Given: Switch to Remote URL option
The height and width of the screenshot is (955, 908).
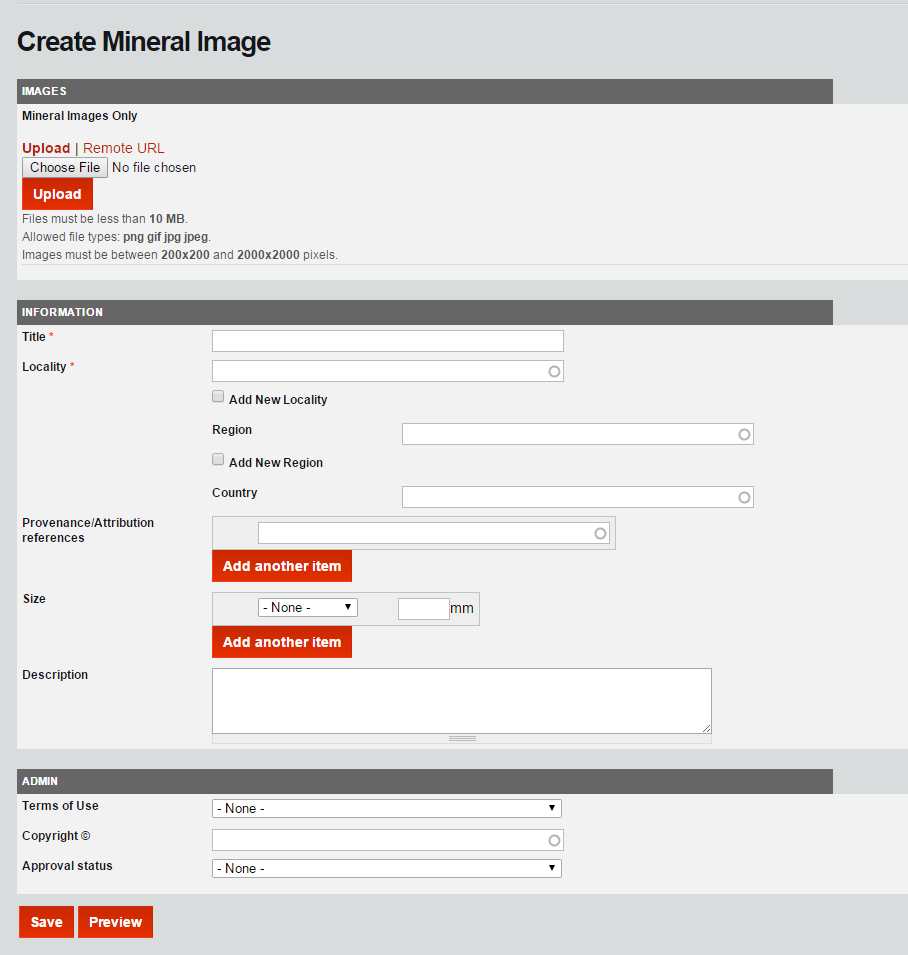Looking at the screenshot, I should pyautogui.click(x=124, y=148).
